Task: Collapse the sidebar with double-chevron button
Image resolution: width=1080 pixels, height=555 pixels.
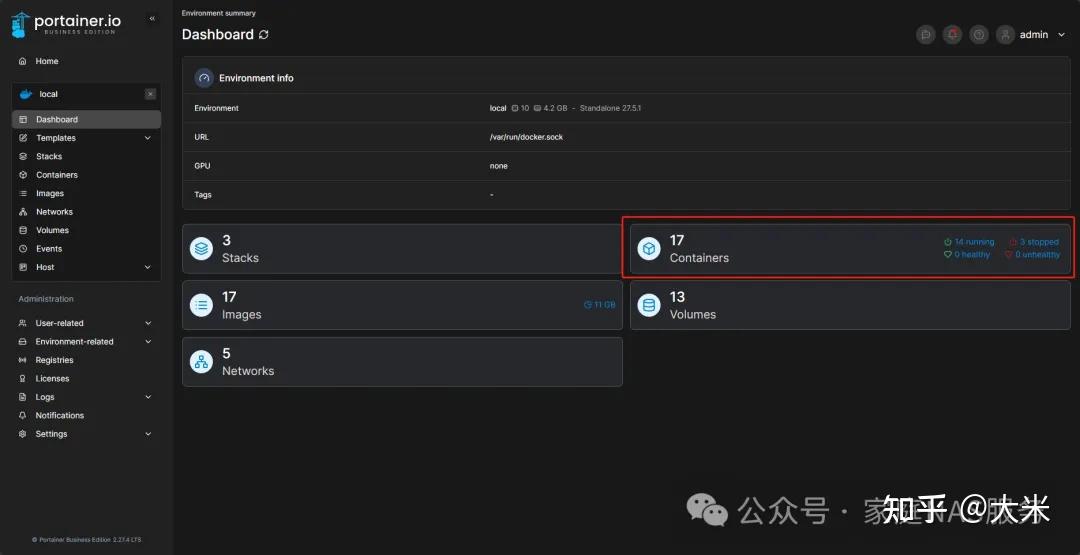Action: coord(152,19)
